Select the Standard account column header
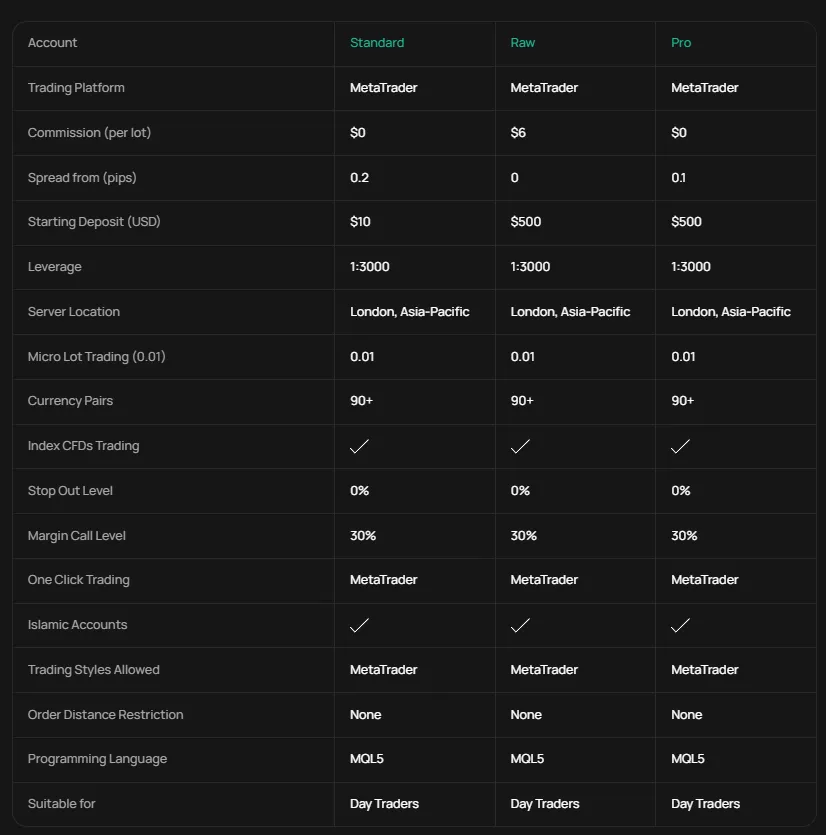Image resolution: width=826 pixels, height=835 pixels. point(377,43)
